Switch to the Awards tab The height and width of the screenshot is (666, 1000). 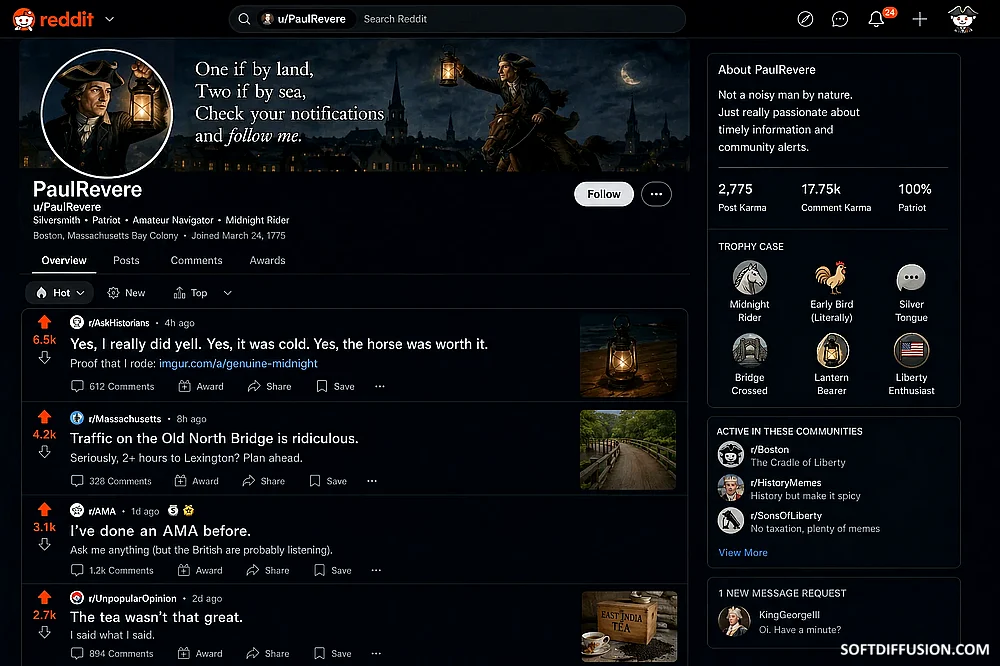pyautogui.click(x=267, y=260)
